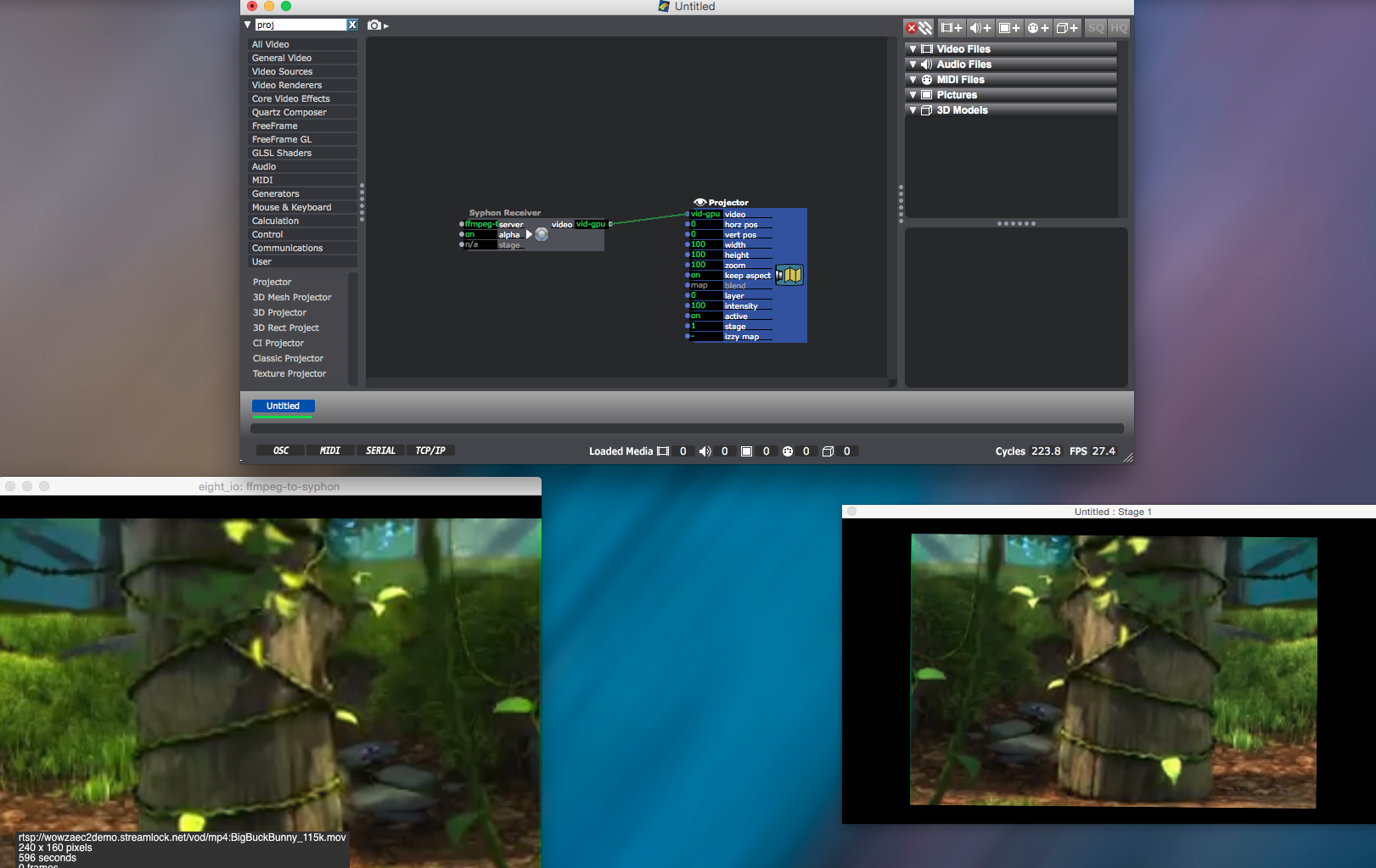The image size is (1376, 868).
Task: Click the loaded audio count icon
Action: click(x=705, y=451)
